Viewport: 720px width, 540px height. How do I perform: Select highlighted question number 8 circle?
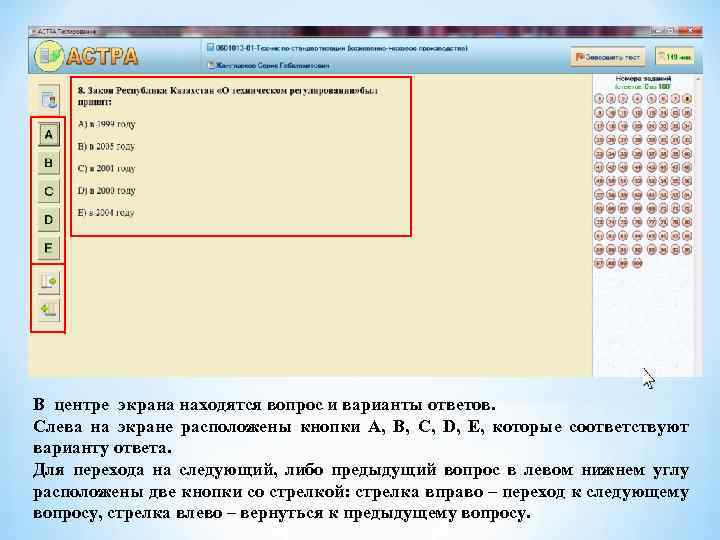point(687,99)
